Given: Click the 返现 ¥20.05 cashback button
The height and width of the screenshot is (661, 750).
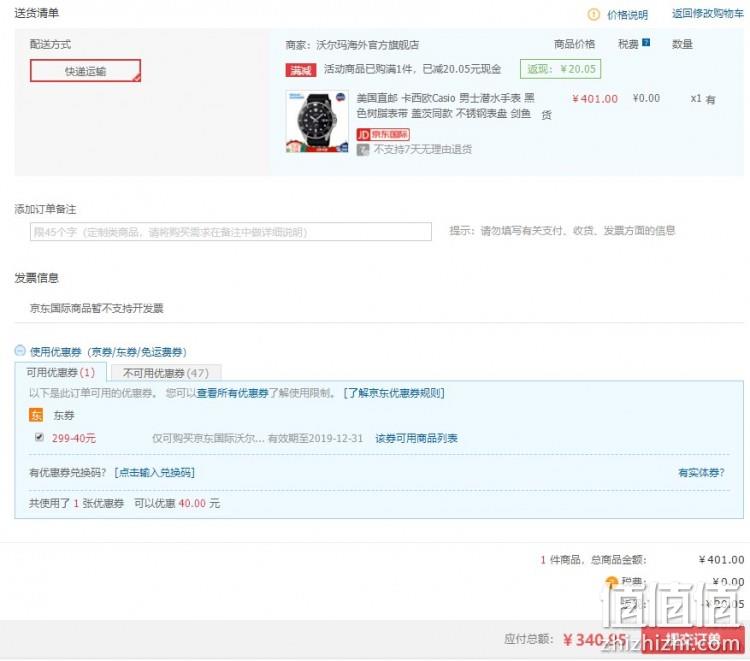Looking at the screenshot, I should pyautogui.click(x=561, y=69).
